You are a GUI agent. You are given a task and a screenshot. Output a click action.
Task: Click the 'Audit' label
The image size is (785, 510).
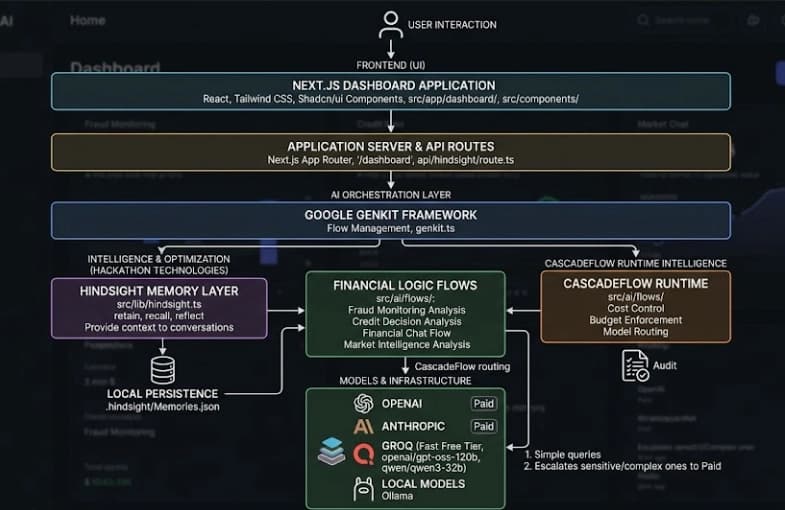[665, 365]
